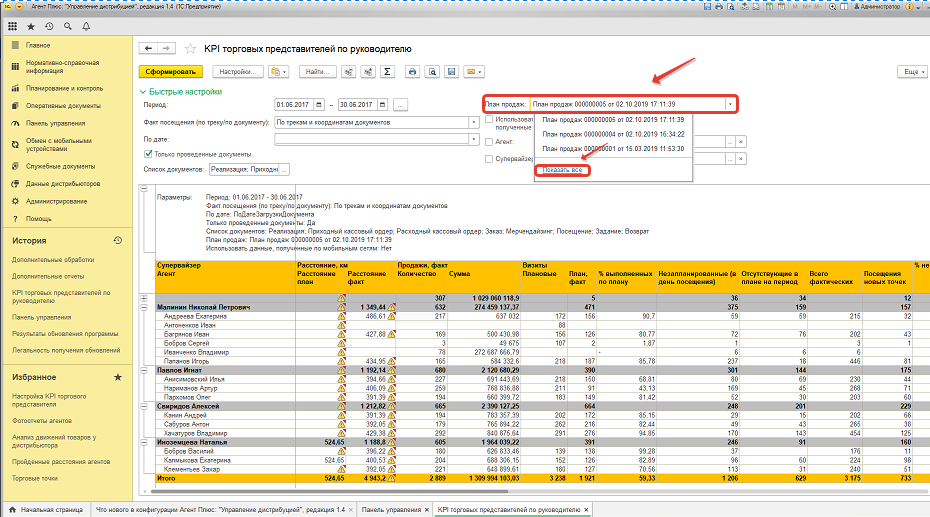Click the horizontal scrollbar of the report
The height and width of the screenshot is (517, 930).
[329, 492]
